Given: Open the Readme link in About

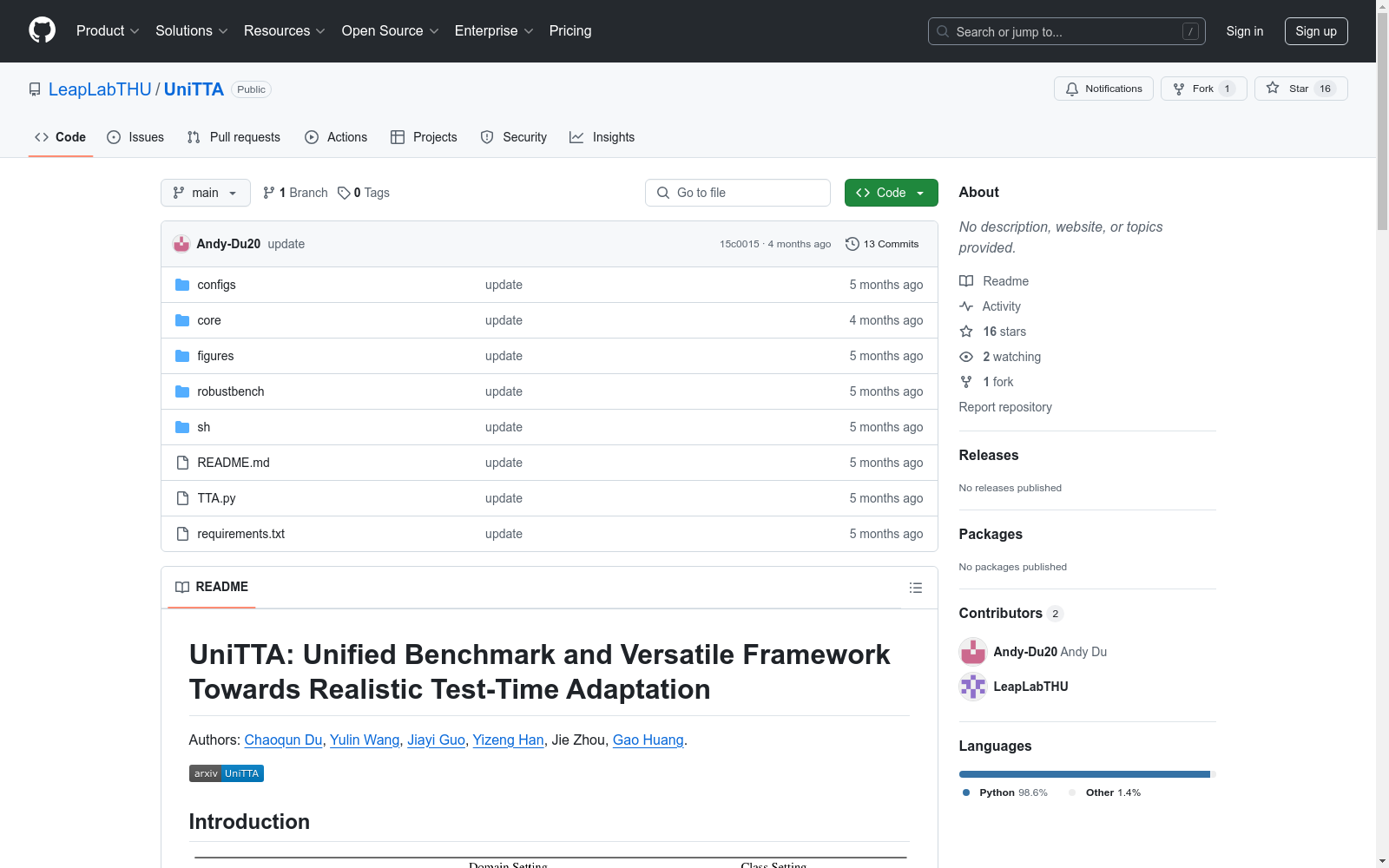Looking at the screenshot, I should coord(994,281).
